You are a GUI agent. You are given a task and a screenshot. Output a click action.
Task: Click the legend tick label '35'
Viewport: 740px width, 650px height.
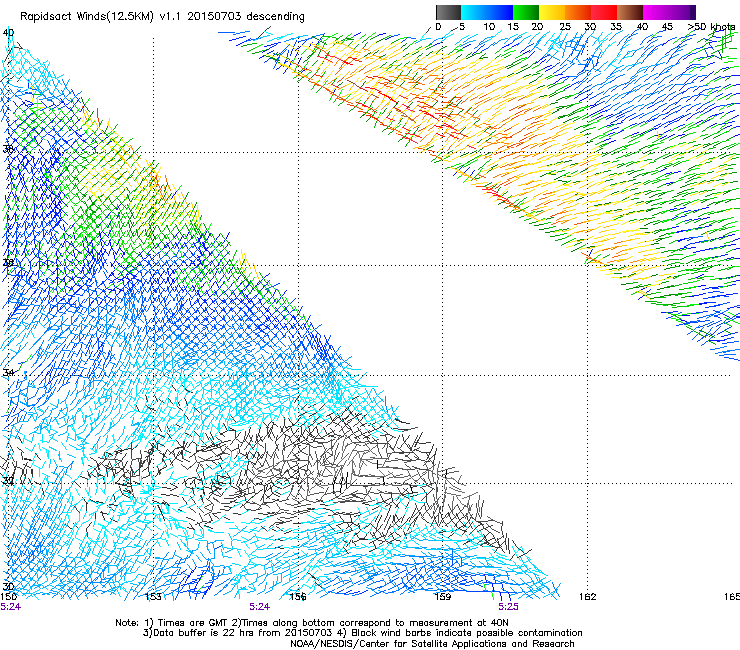point(616,27)
